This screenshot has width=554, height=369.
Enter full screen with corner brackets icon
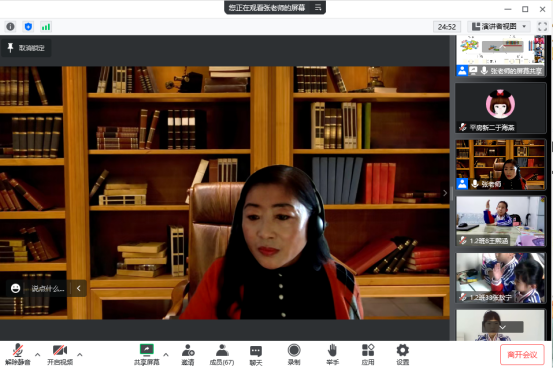point(542,27)
